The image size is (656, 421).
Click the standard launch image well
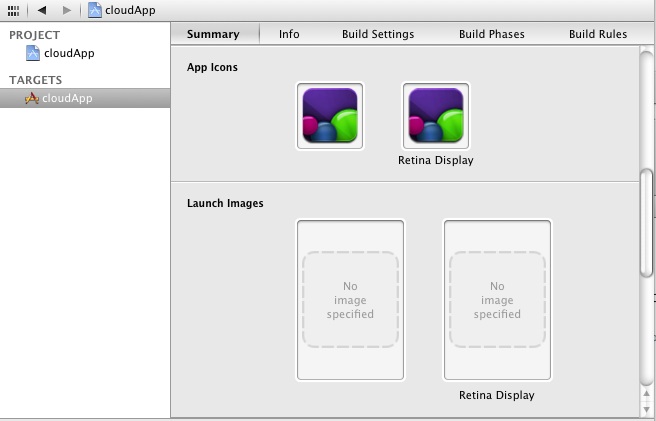point(350,300)
